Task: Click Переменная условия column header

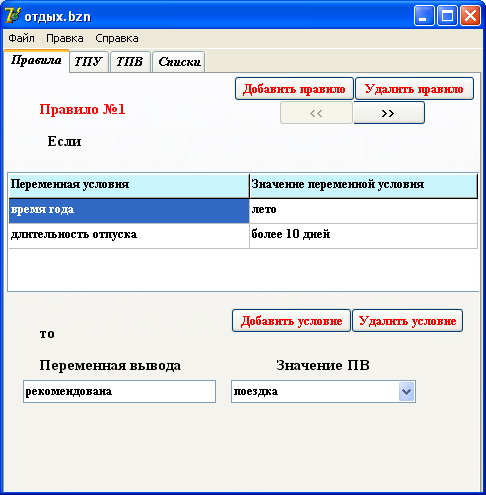Action: coord(129,185)
